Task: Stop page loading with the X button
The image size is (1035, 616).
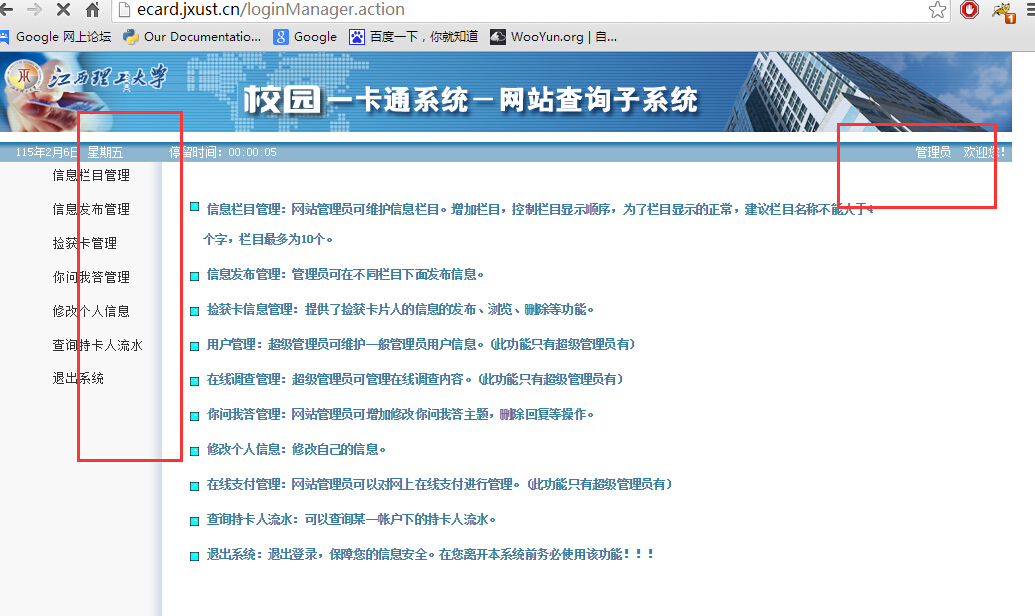Action: coord(63,9)
